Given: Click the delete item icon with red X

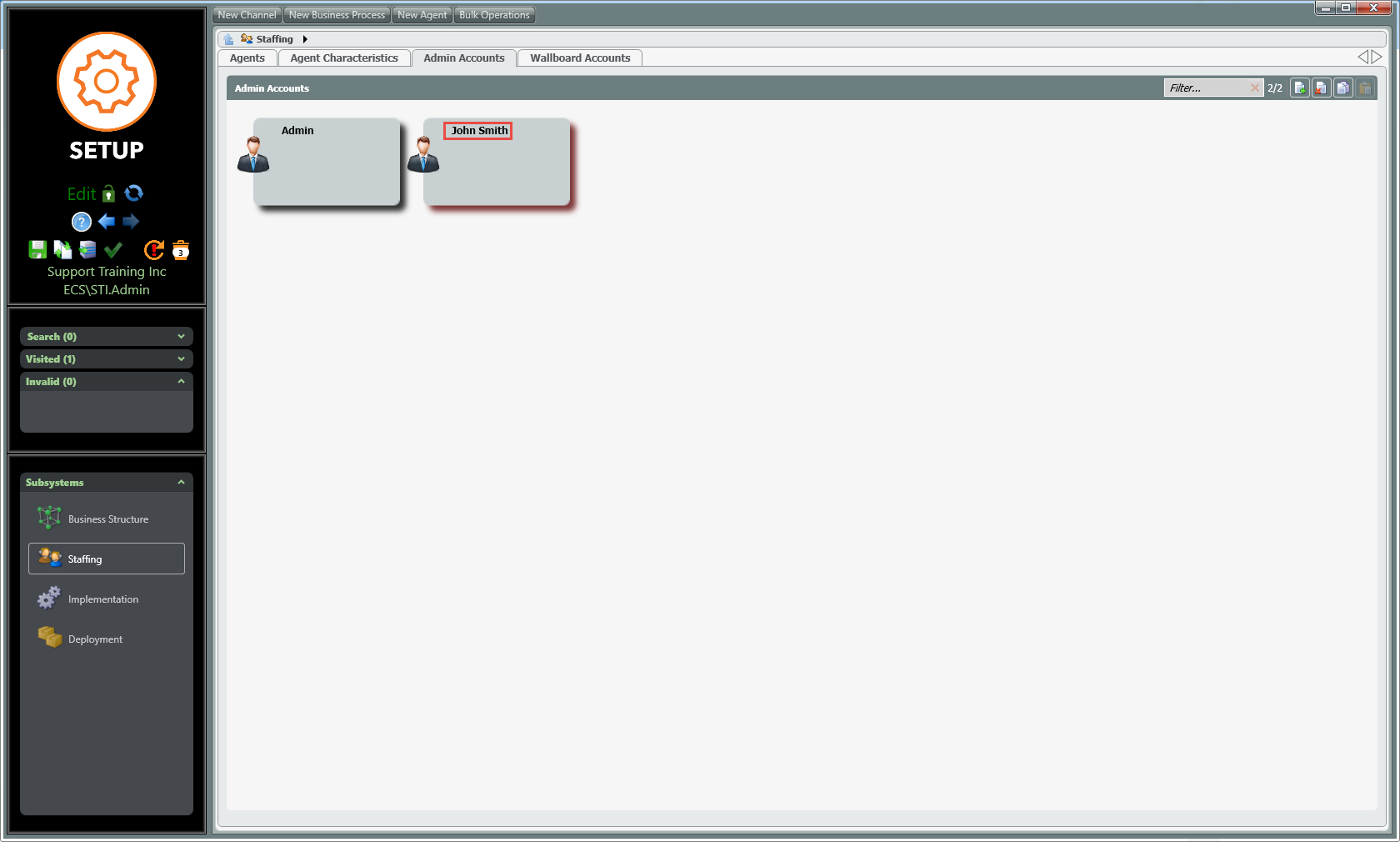Looking at the screenshot, I should (x=1321, y=88).
